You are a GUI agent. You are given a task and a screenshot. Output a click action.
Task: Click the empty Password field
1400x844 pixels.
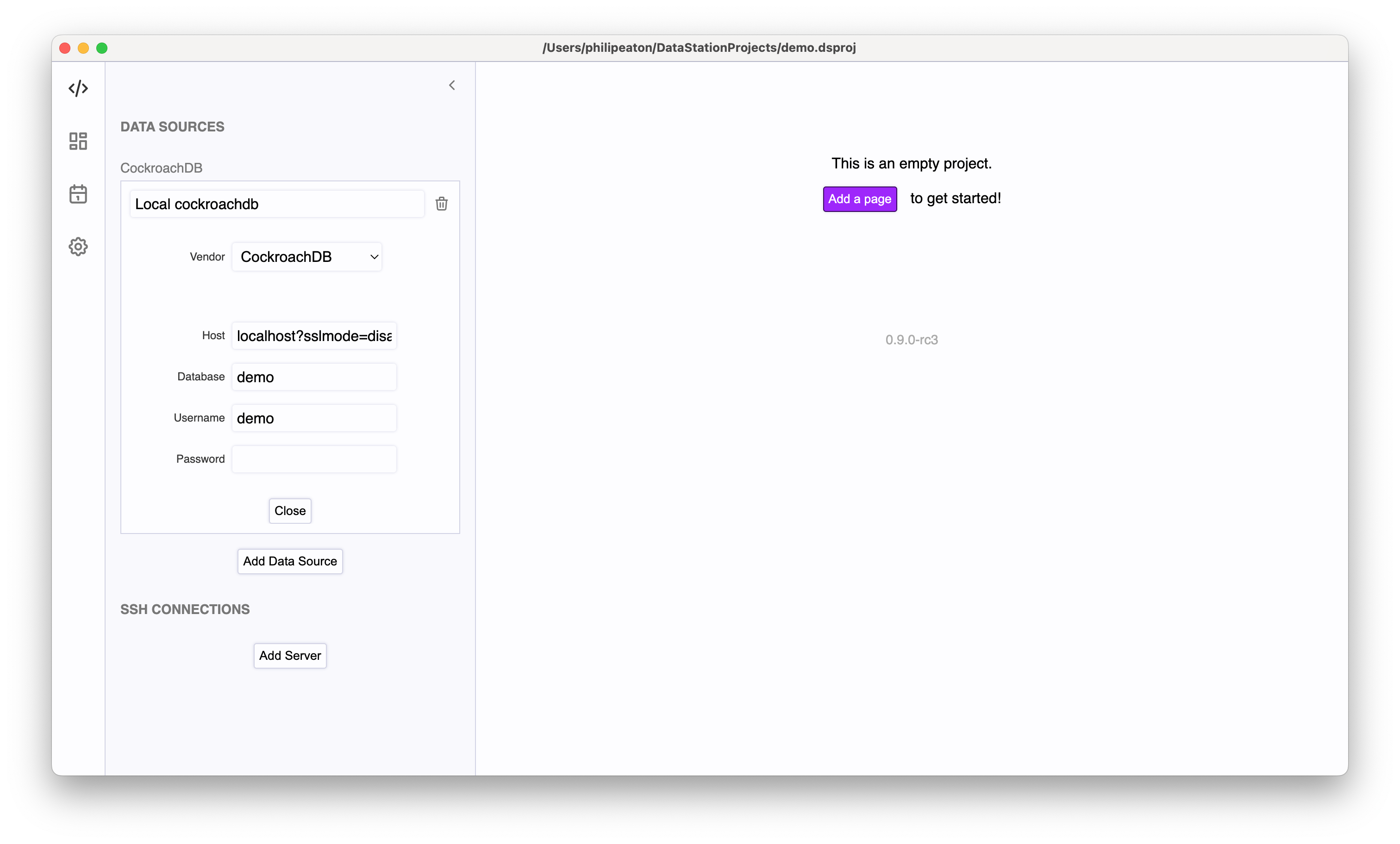(x=314, y=459)
